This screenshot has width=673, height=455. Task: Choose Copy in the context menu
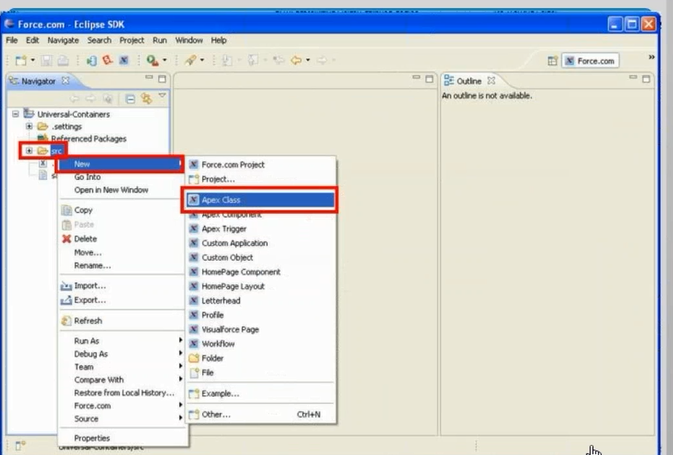point(83,210)
